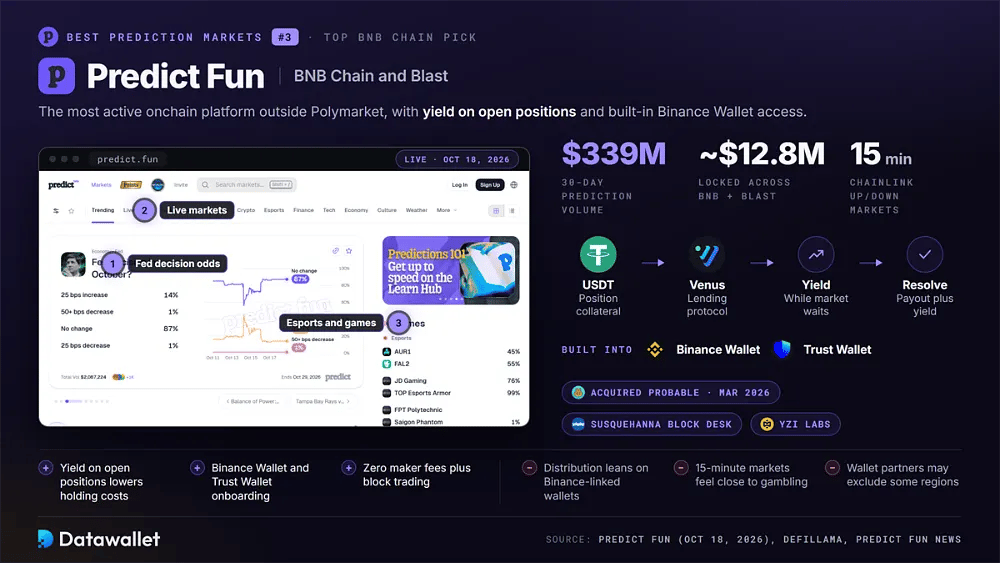Click the Saigon Phantom row
This screenshot has width=1000, height=563.
(x=451, y=422)
